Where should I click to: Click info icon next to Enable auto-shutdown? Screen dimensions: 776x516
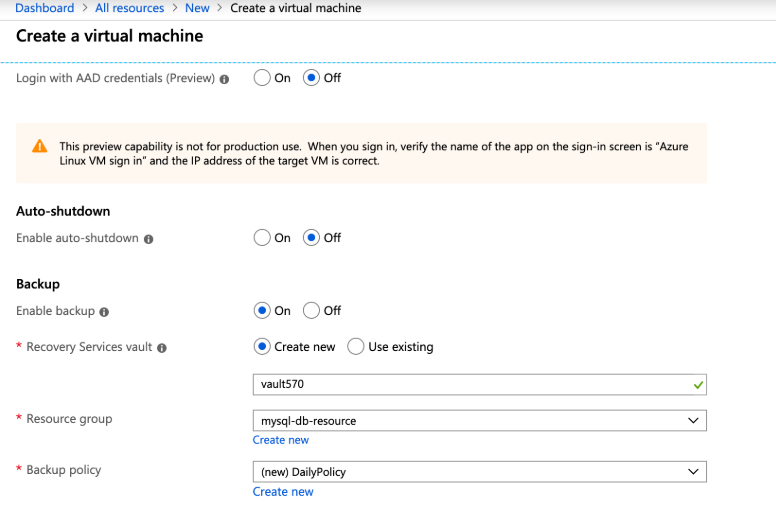pos(149,239)
